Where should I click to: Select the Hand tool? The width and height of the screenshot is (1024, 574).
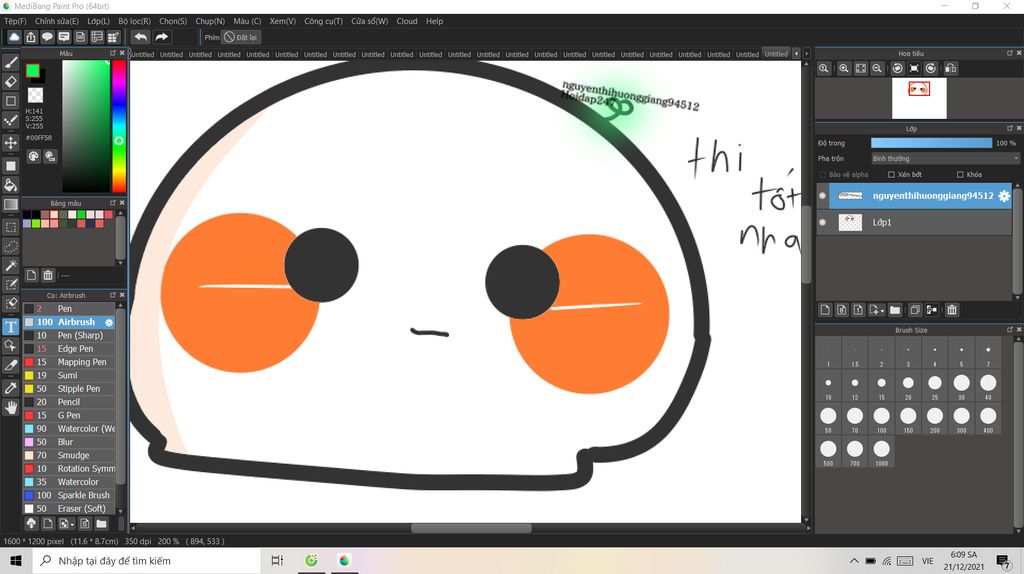tap(11, 407)
